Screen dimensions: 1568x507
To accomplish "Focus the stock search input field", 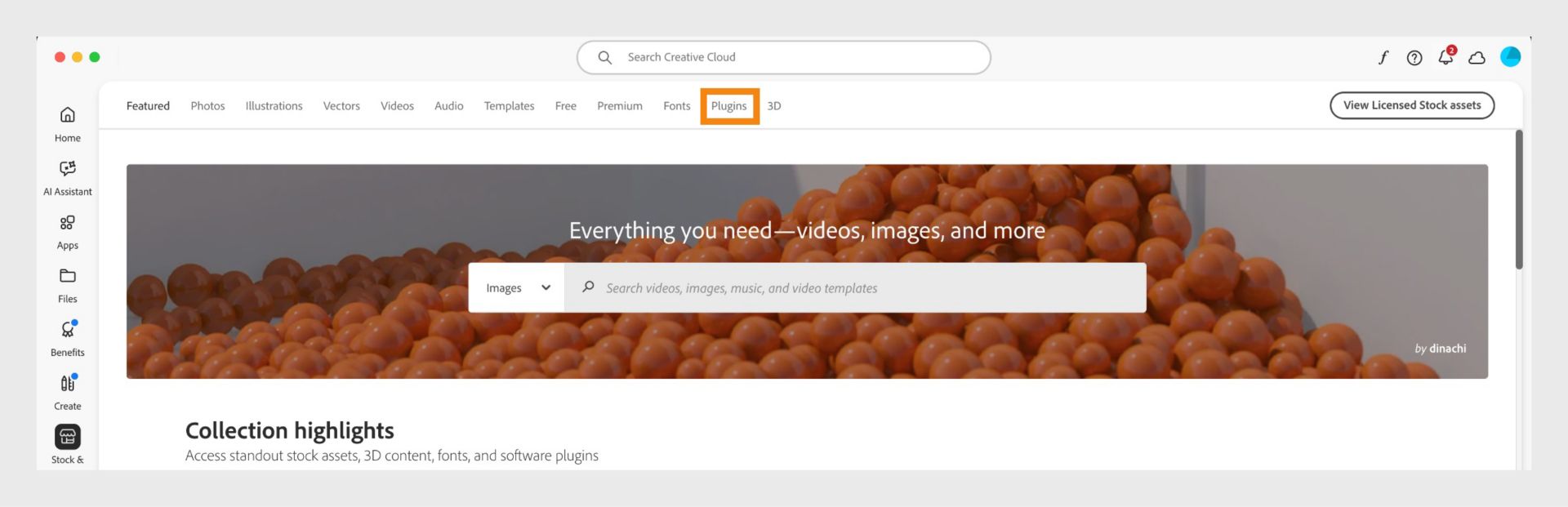I will click(855, 287).
